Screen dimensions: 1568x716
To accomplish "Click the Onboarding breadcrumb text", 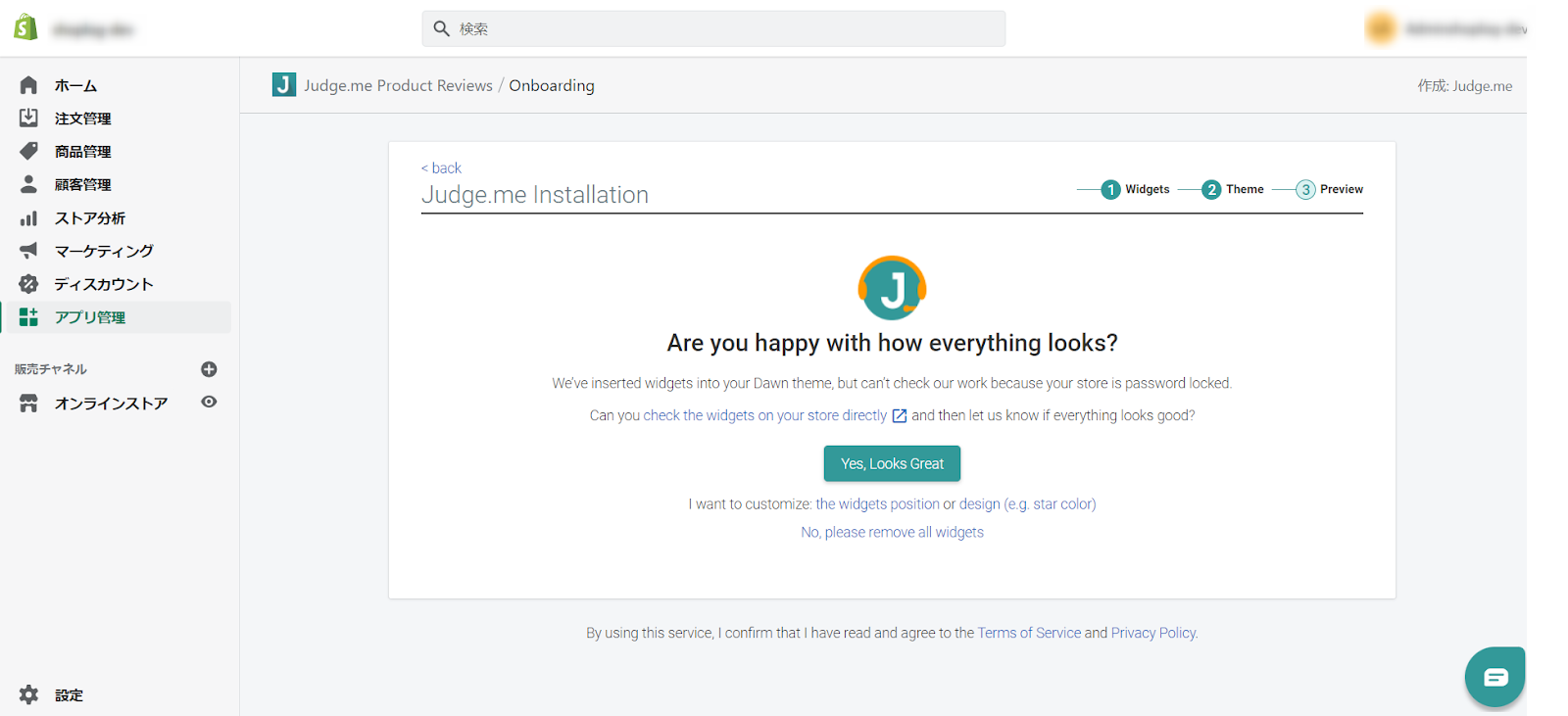I will 552,85.
